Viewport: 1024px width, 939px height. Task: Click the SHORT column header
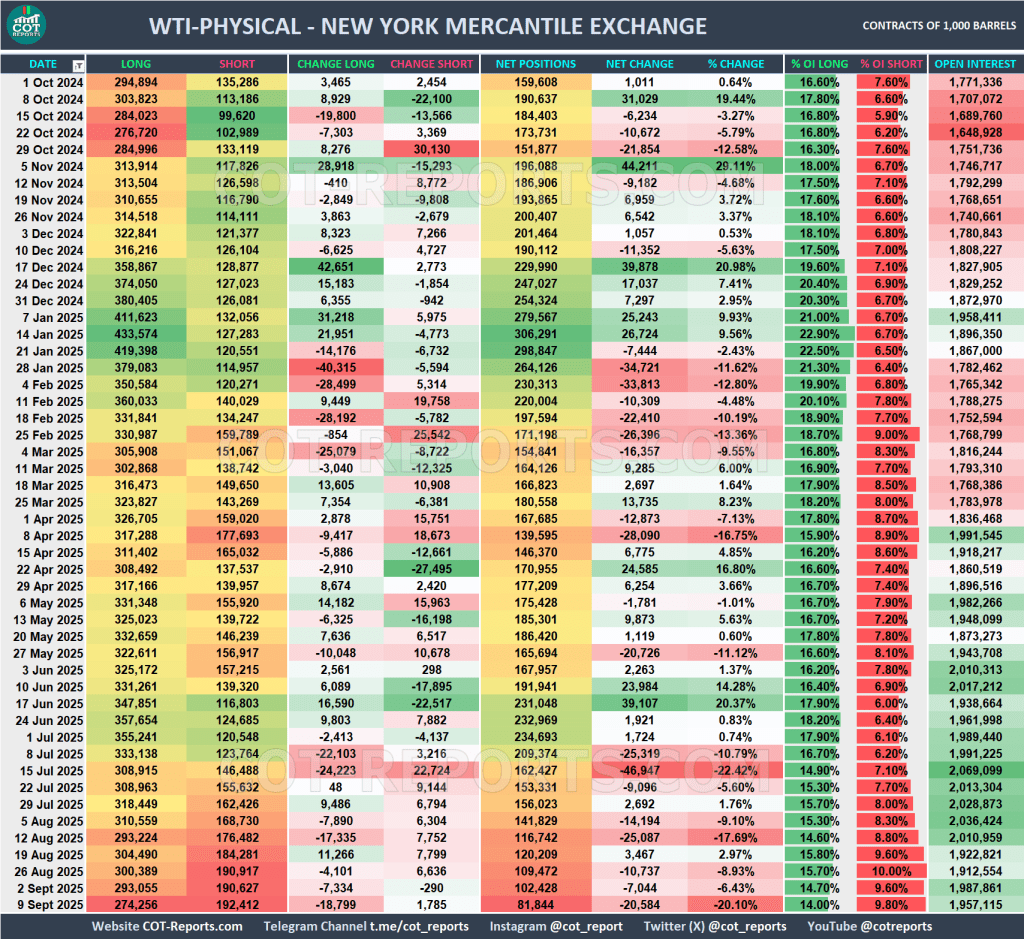[237, 62]
